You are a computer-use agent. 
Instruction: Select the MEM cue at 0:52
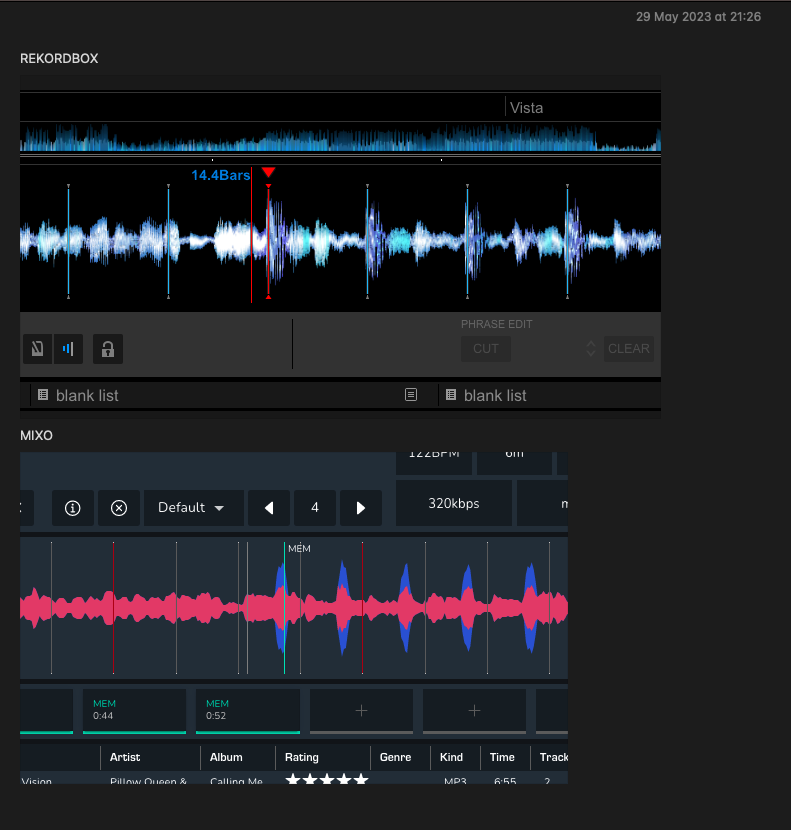(x=248, y=710)
